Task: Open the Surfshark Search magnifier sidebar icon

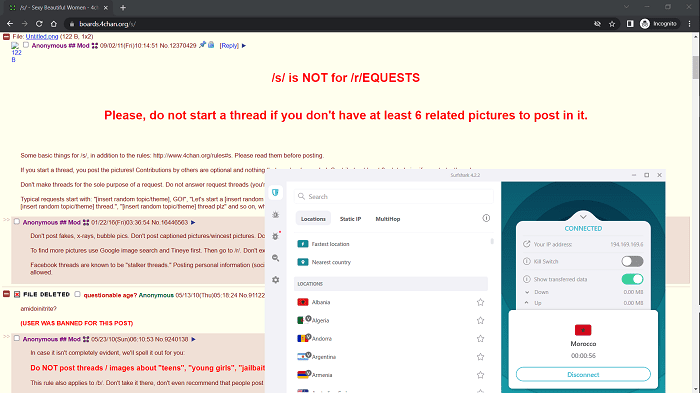Action: [275, 258]
